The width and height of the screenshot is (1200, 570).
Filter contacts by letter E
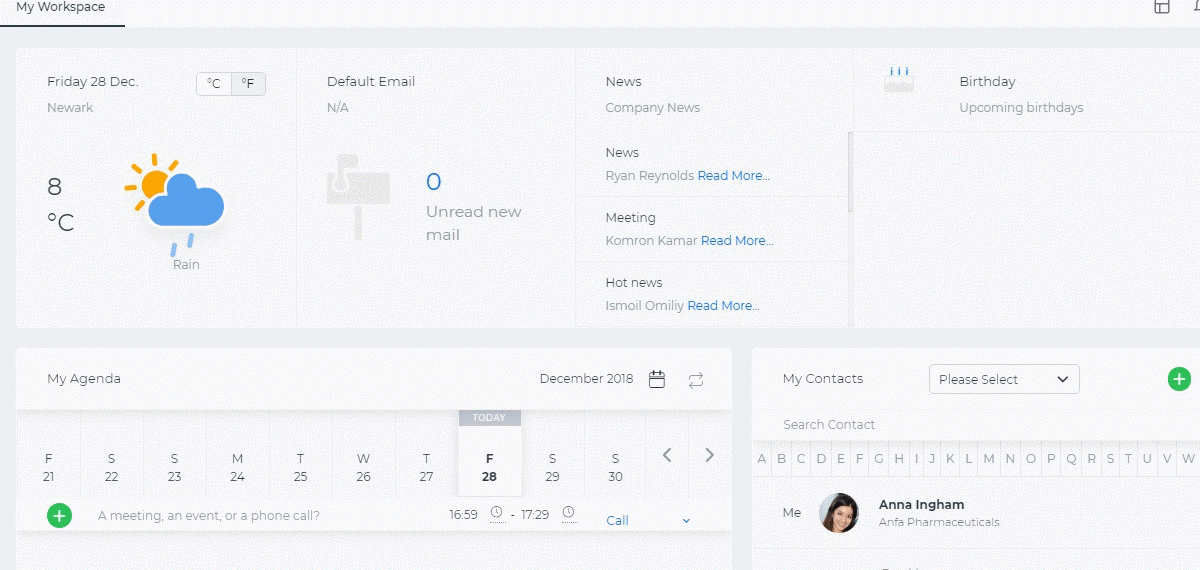tap(841, 459)
